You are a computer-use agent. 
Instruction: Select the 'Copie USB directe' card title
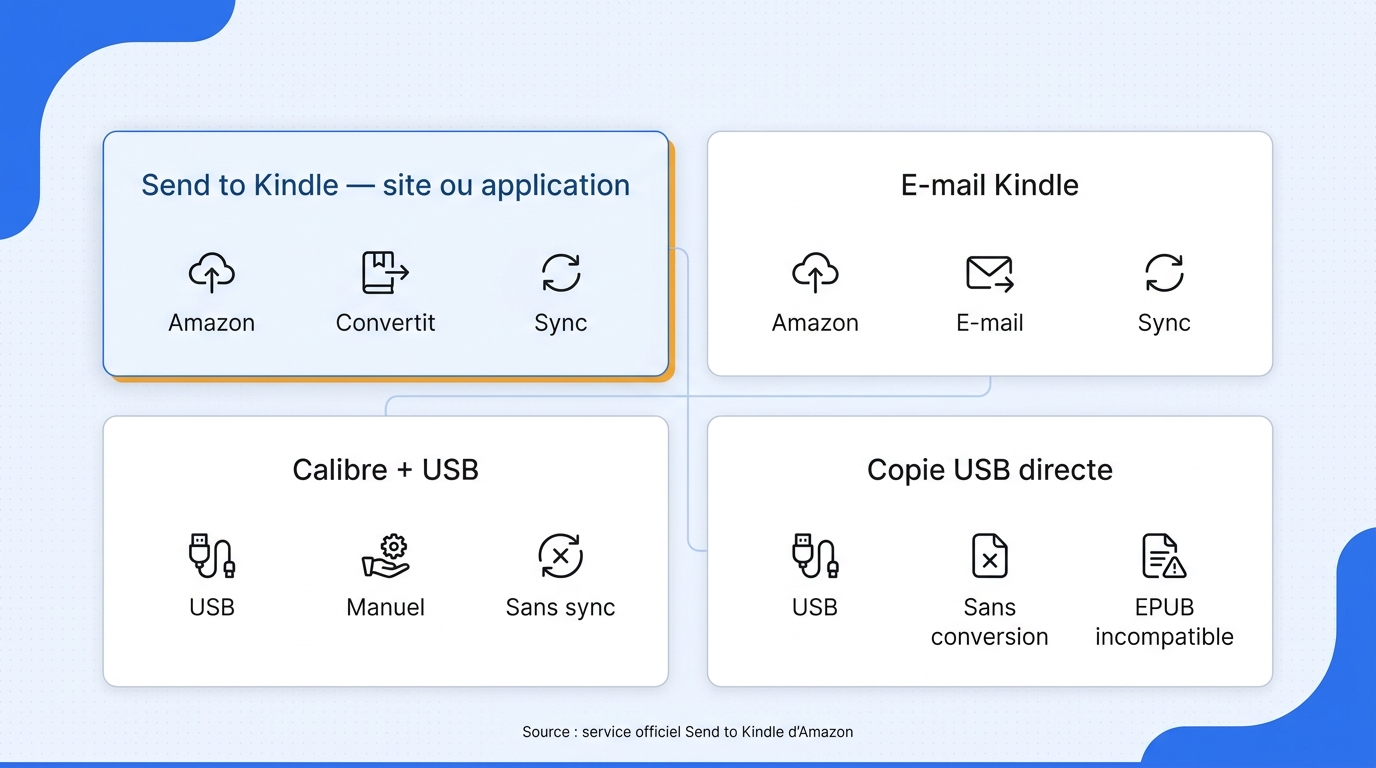pyautogui.click(x=990, y=469)
